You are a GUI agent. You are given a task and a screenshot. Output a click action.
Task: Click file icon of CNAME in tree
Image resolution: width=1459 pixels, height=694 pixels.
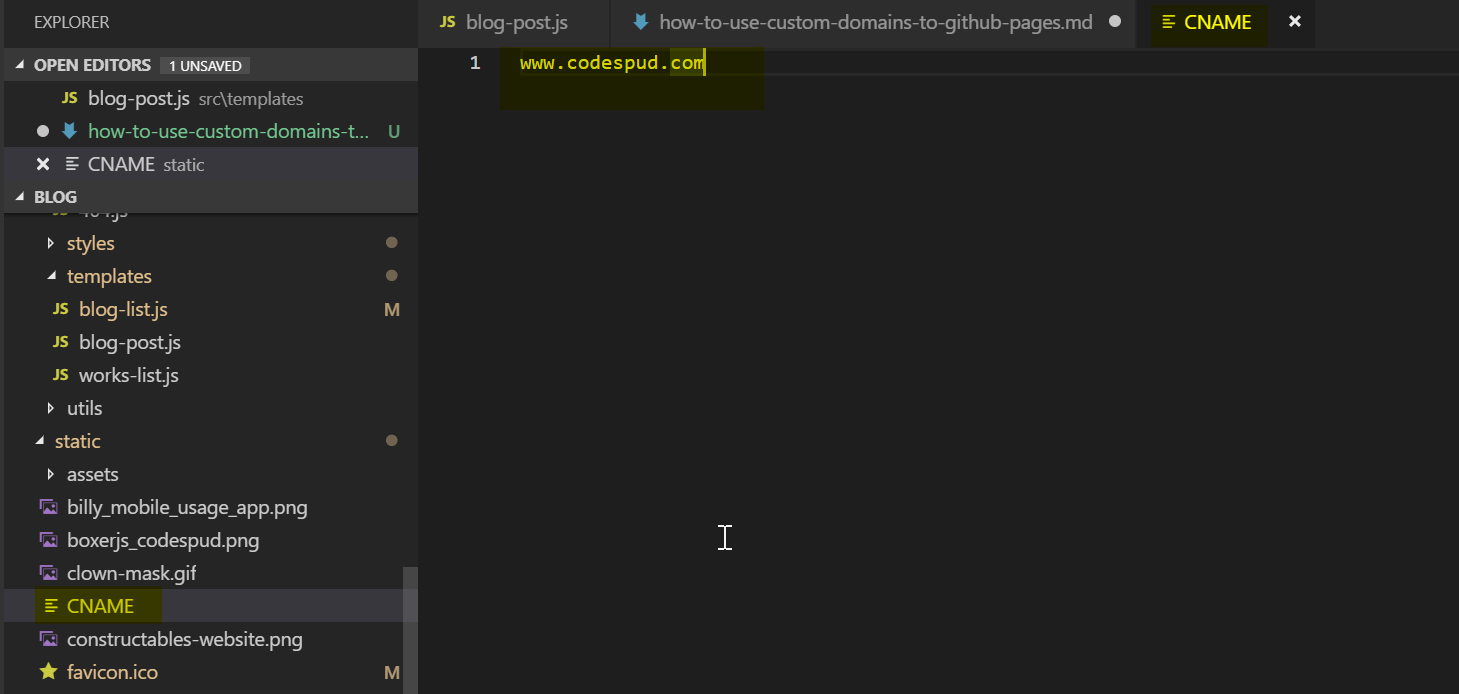click(x=51, y=606)
